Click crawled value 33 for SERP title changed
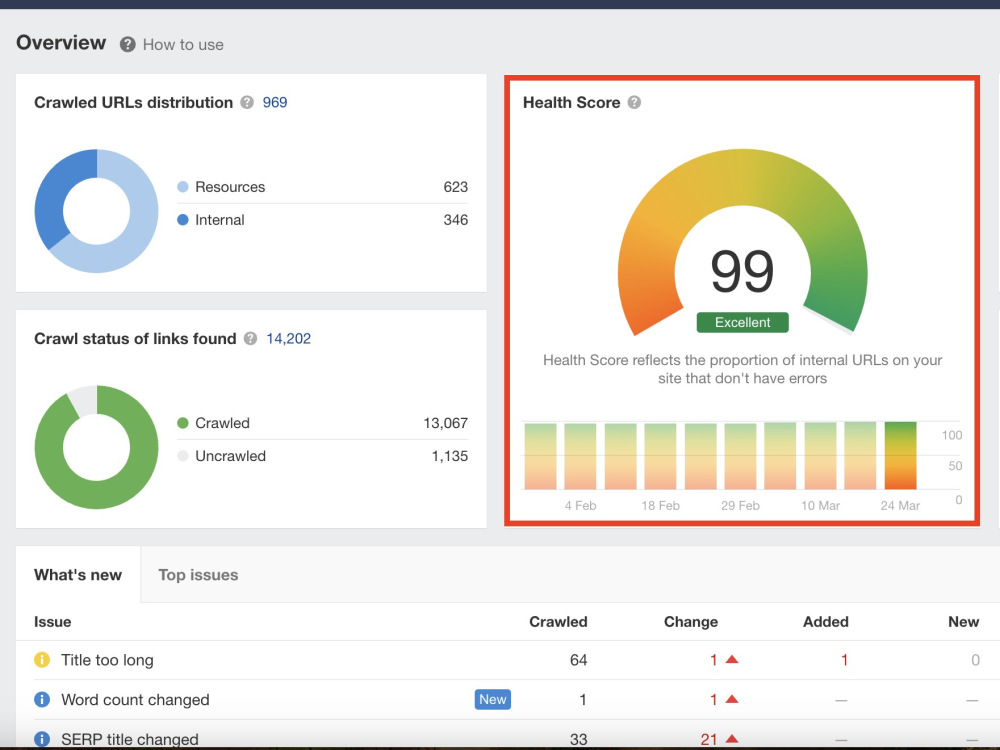Screen dimensions: 1000x750 578,739
